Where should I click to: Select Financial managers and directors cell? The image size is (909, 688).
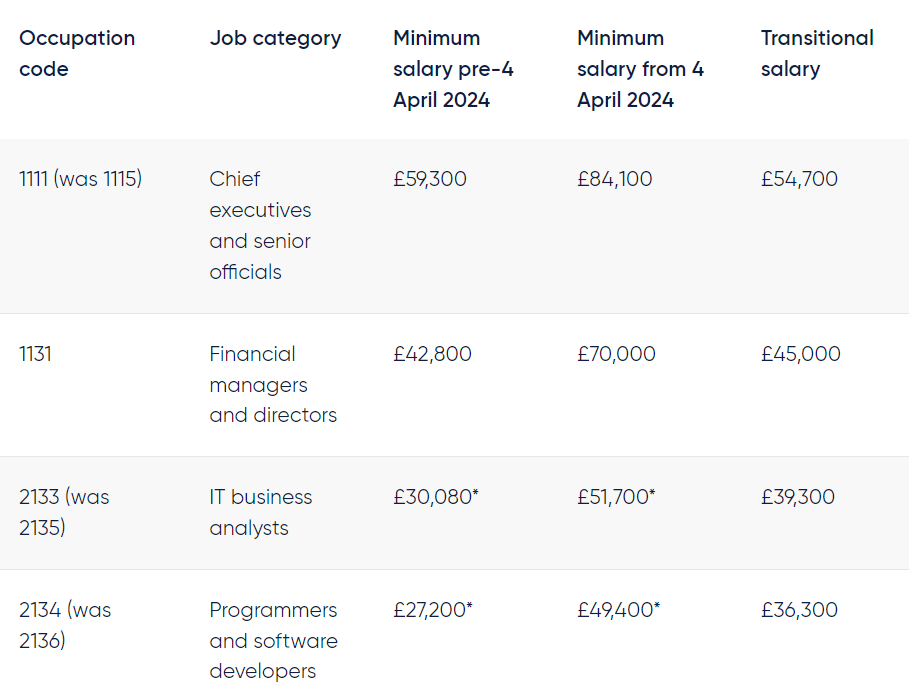pos(273,384)
